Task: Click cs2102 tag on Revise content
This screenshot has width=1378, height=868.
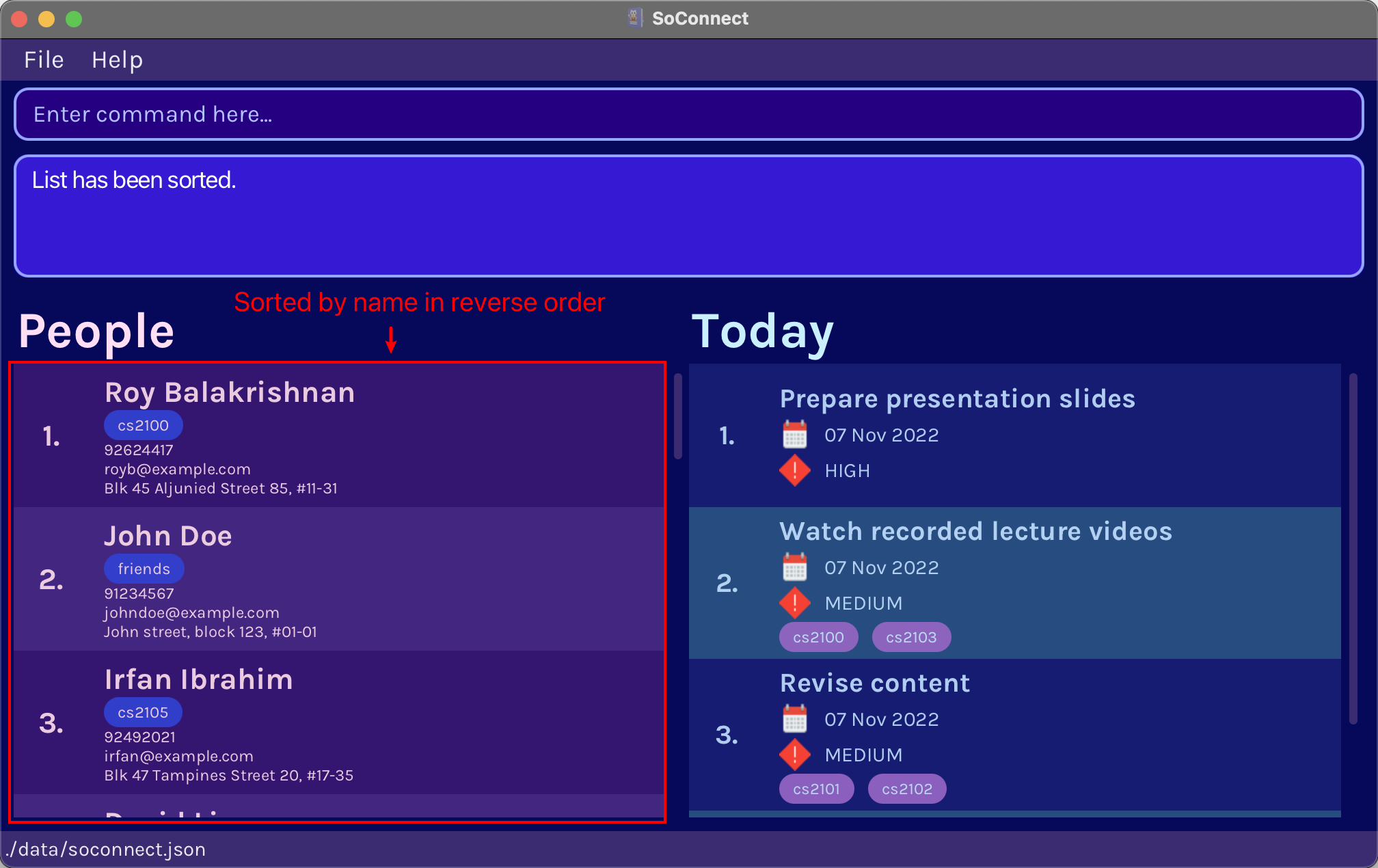Action: click(907, 789)
